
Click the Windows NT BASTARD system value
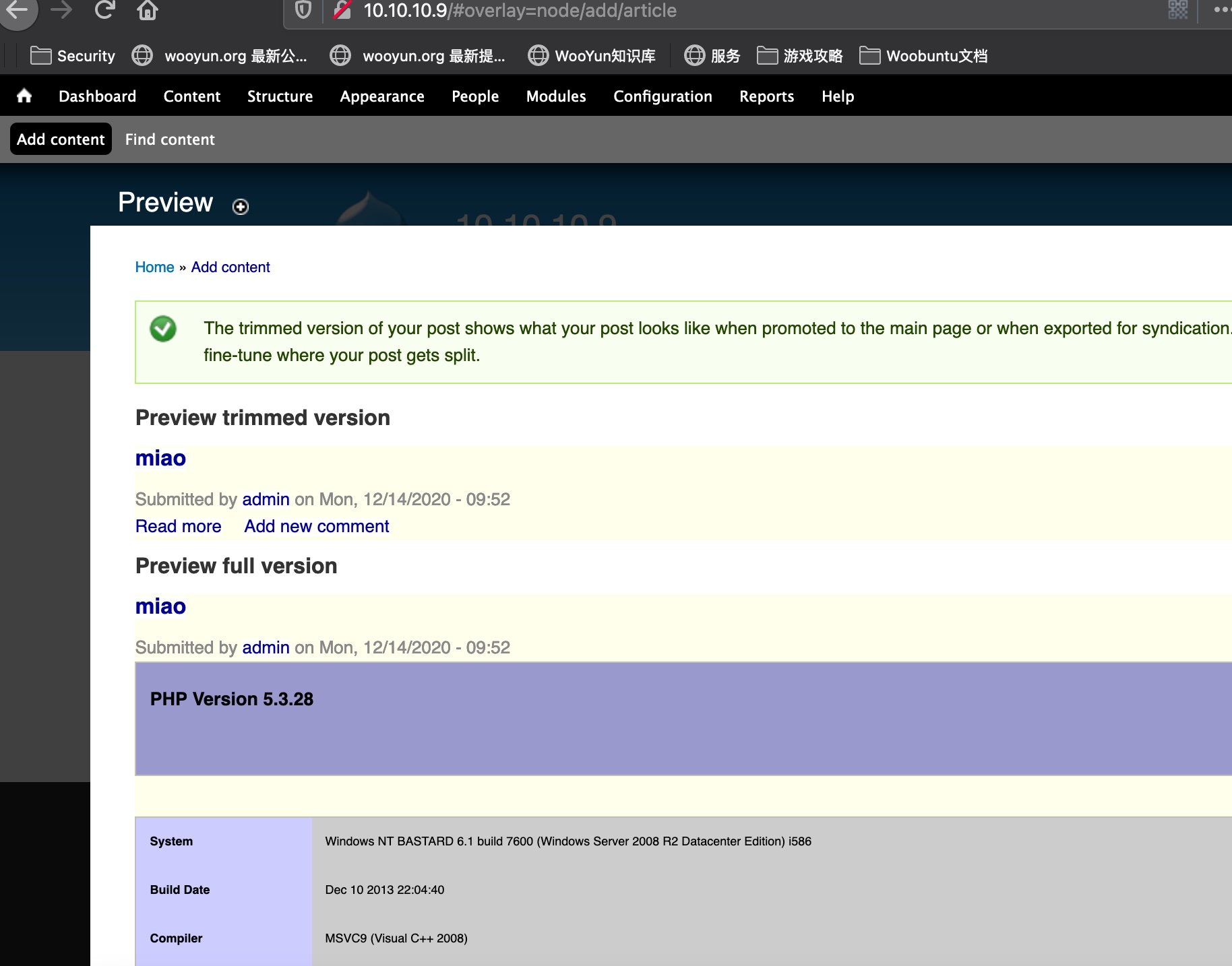pyautogui.click(x=568, y=841)
